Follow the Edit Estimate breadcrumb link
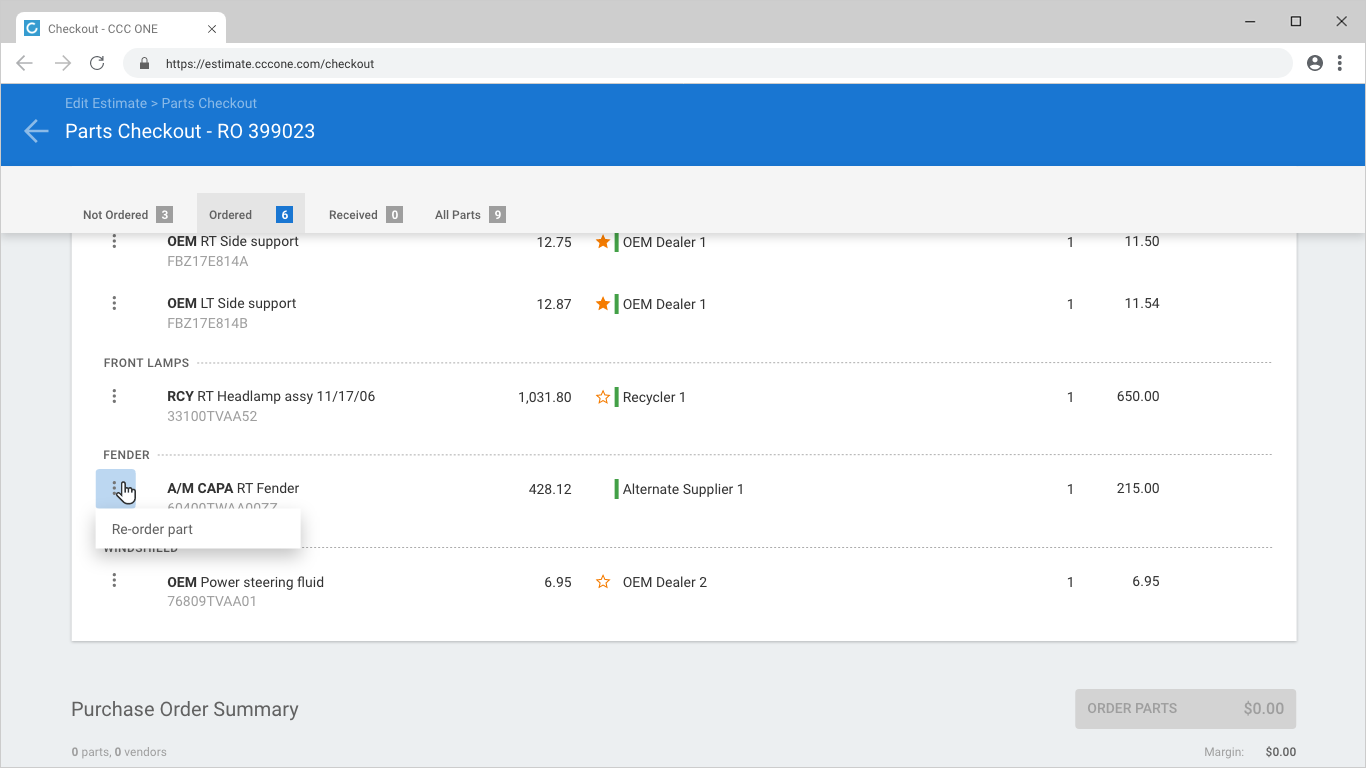Image resolution: width=1366 pixels, height=768 pixels. pos(106,103)
